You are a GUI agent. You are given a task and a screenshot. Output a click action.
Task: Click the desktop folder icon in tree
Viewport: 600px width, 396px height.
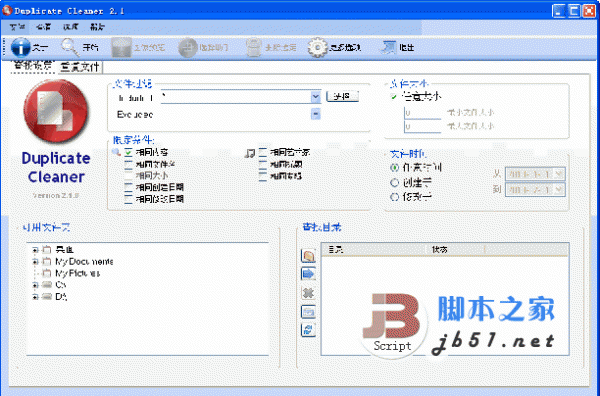[46, 250]
